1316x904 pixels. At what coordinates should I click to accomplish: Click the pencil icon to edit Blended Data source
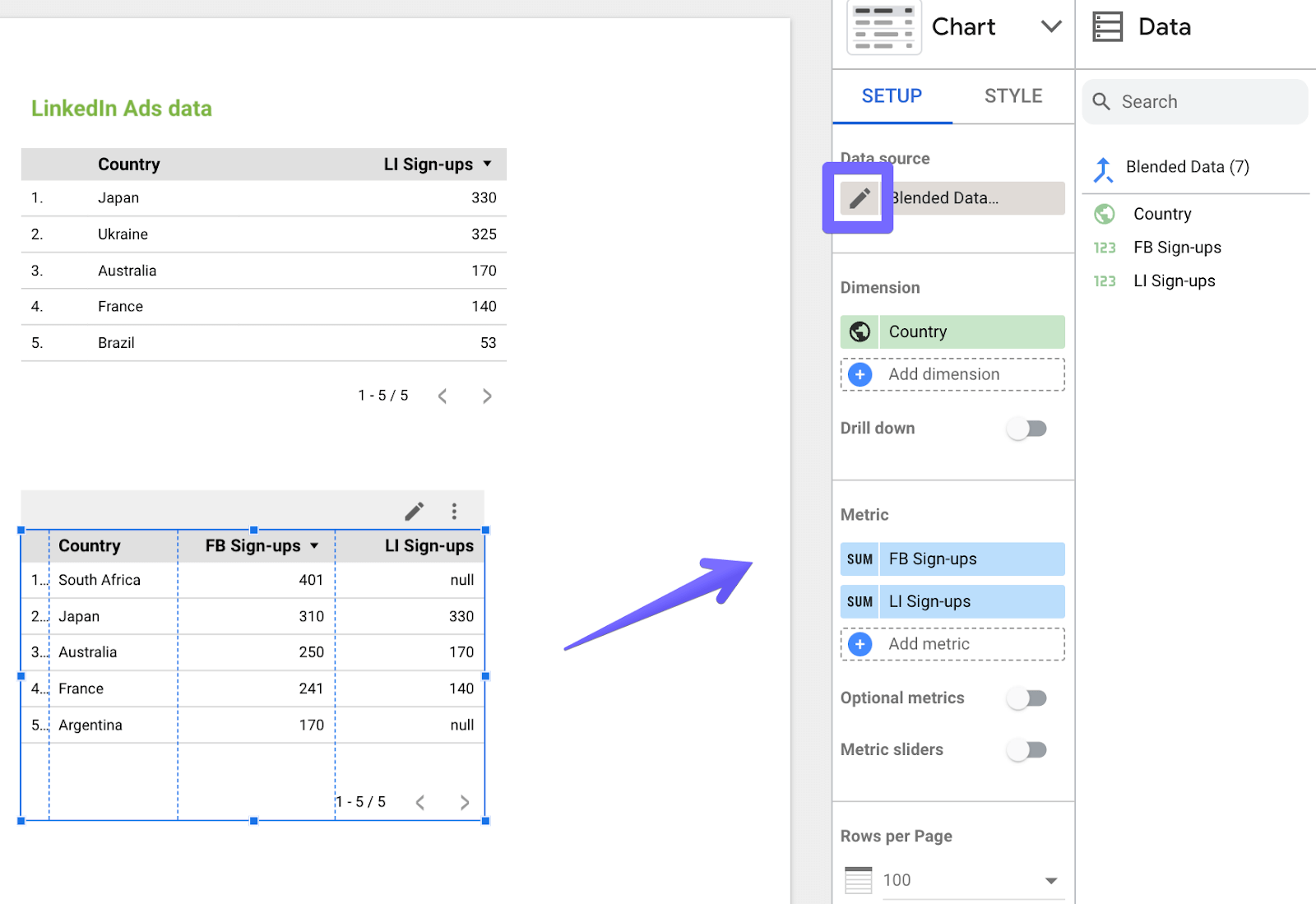[x=859, y=198]
